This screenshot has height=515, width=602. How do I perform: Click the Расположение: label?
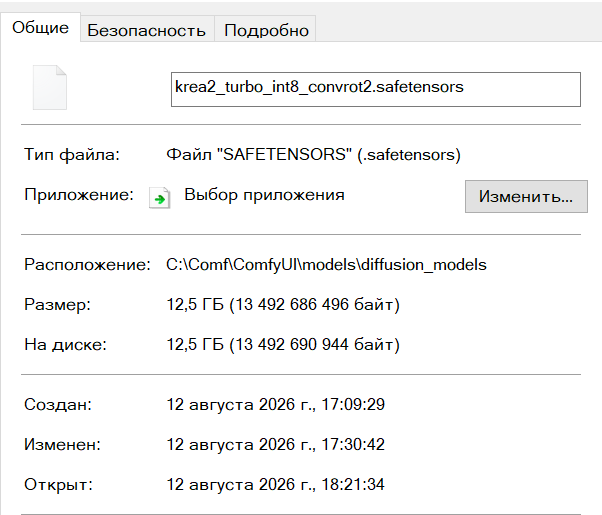point(88,265)
